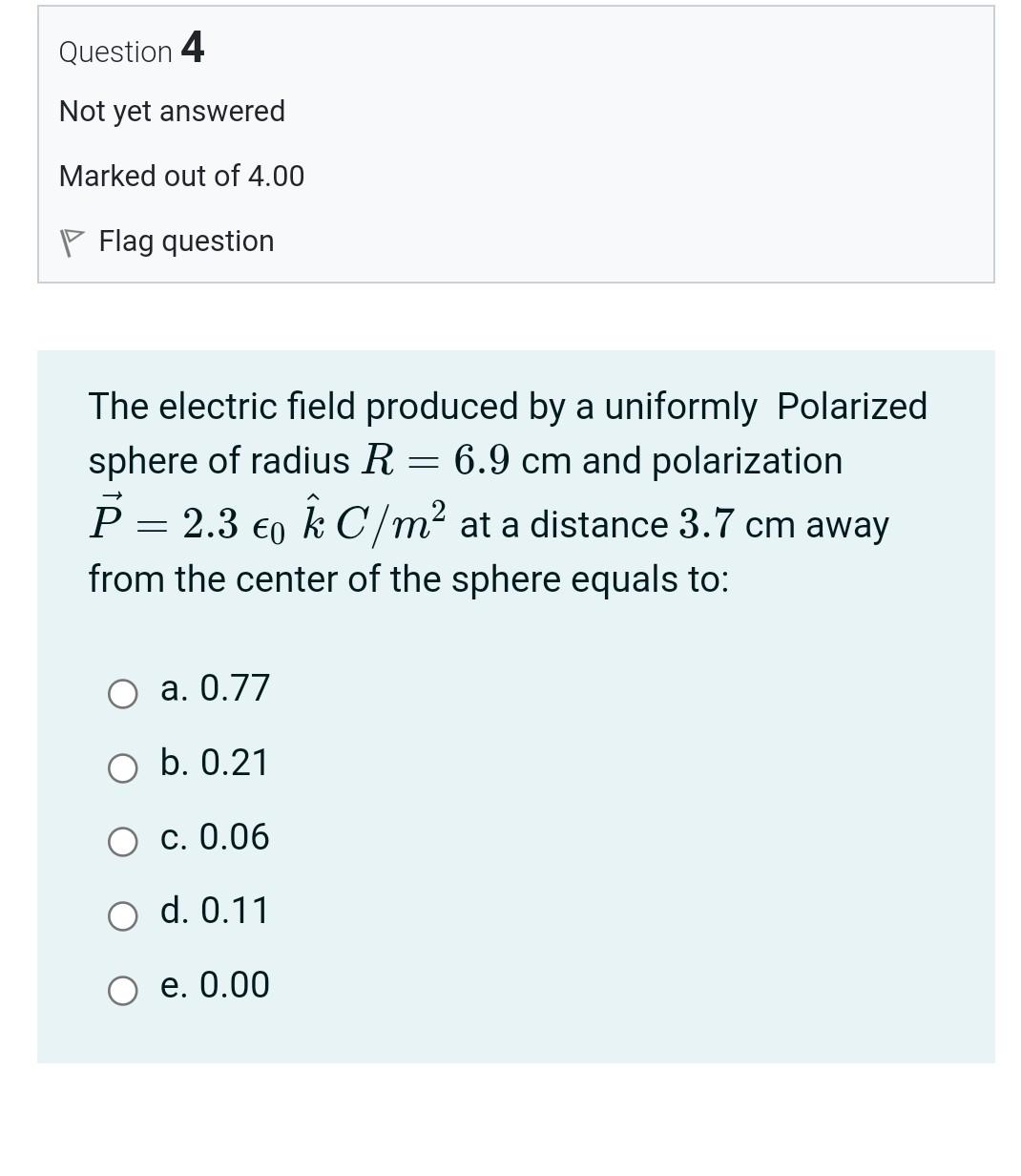Click the question text's first line

[x=508, y=407]
